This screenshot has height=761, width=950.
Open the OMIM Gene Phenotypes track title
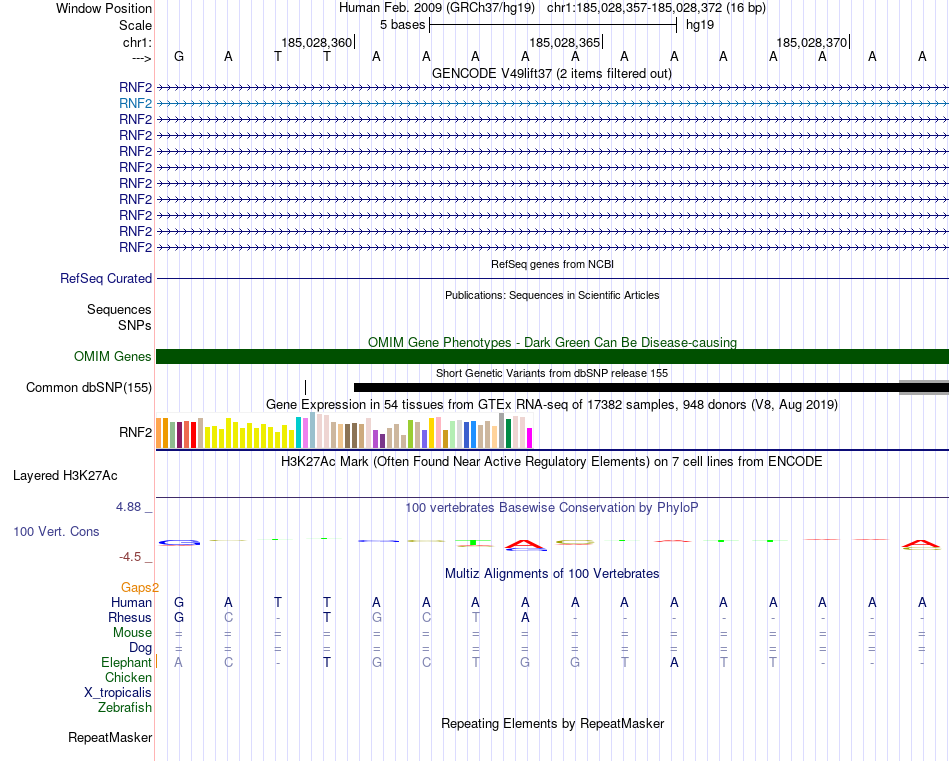552,342
